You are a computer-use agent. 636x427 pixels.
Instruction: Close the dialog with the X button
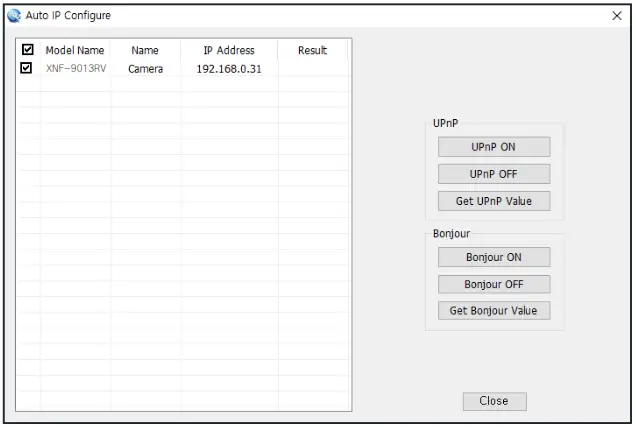point(617,16)
